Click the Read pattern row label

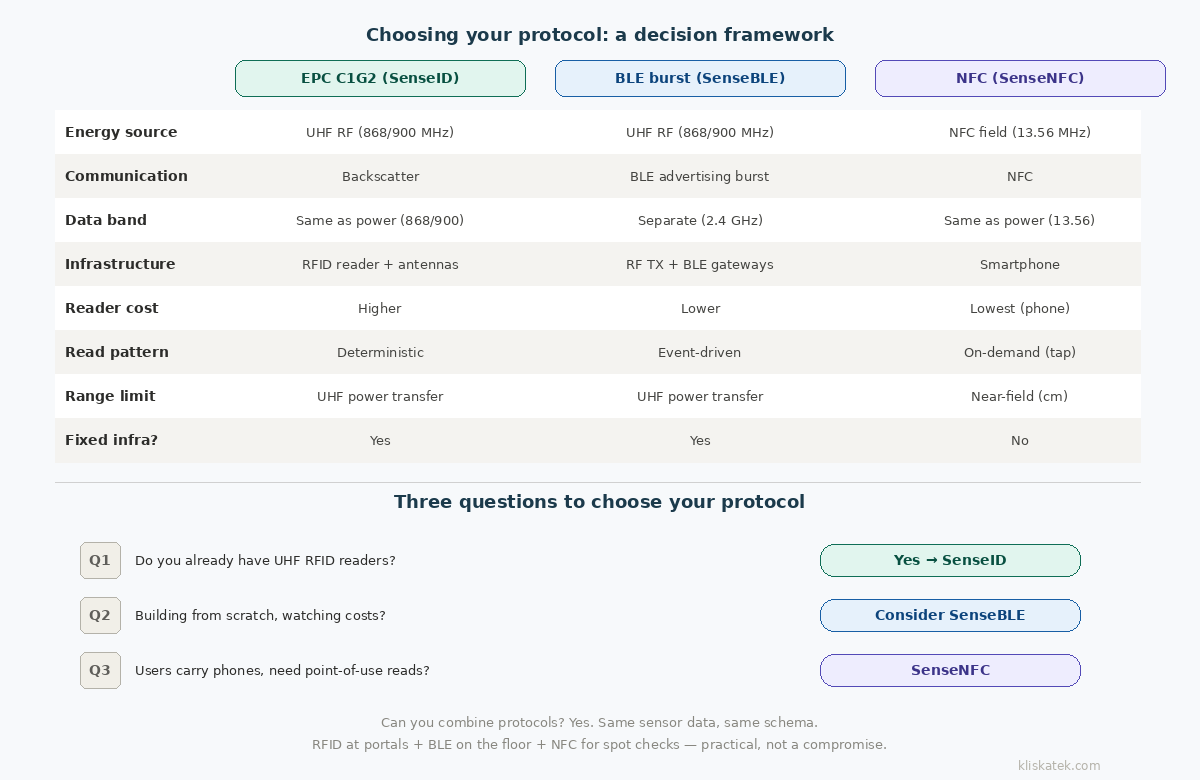[117, 352]
